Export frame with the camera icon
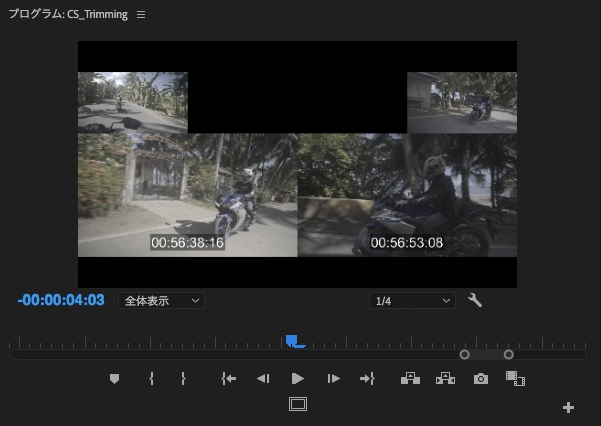 coord(481,379)
